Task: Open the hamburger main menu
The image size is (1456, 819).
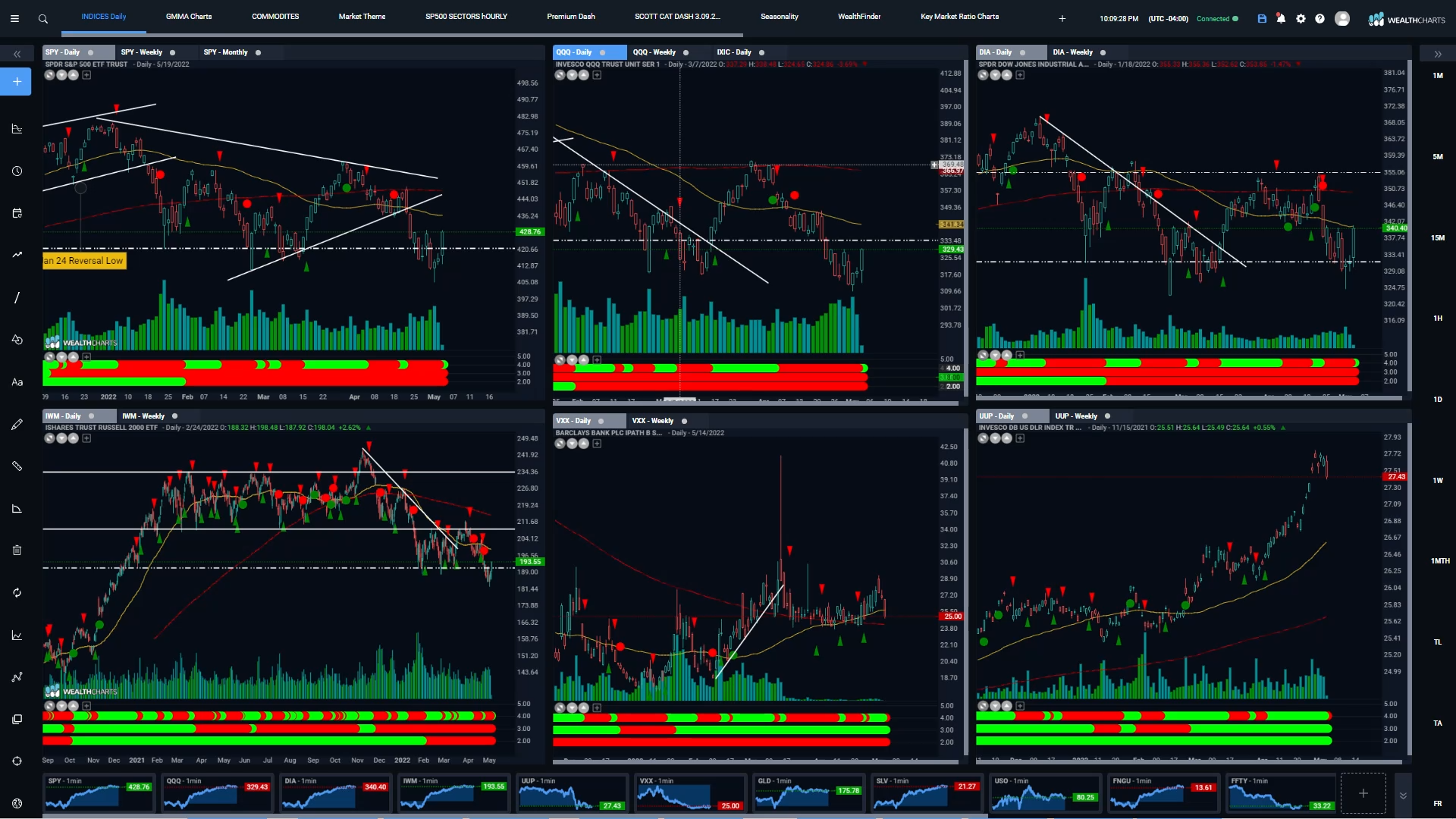Action: click(x=14, y=19)
